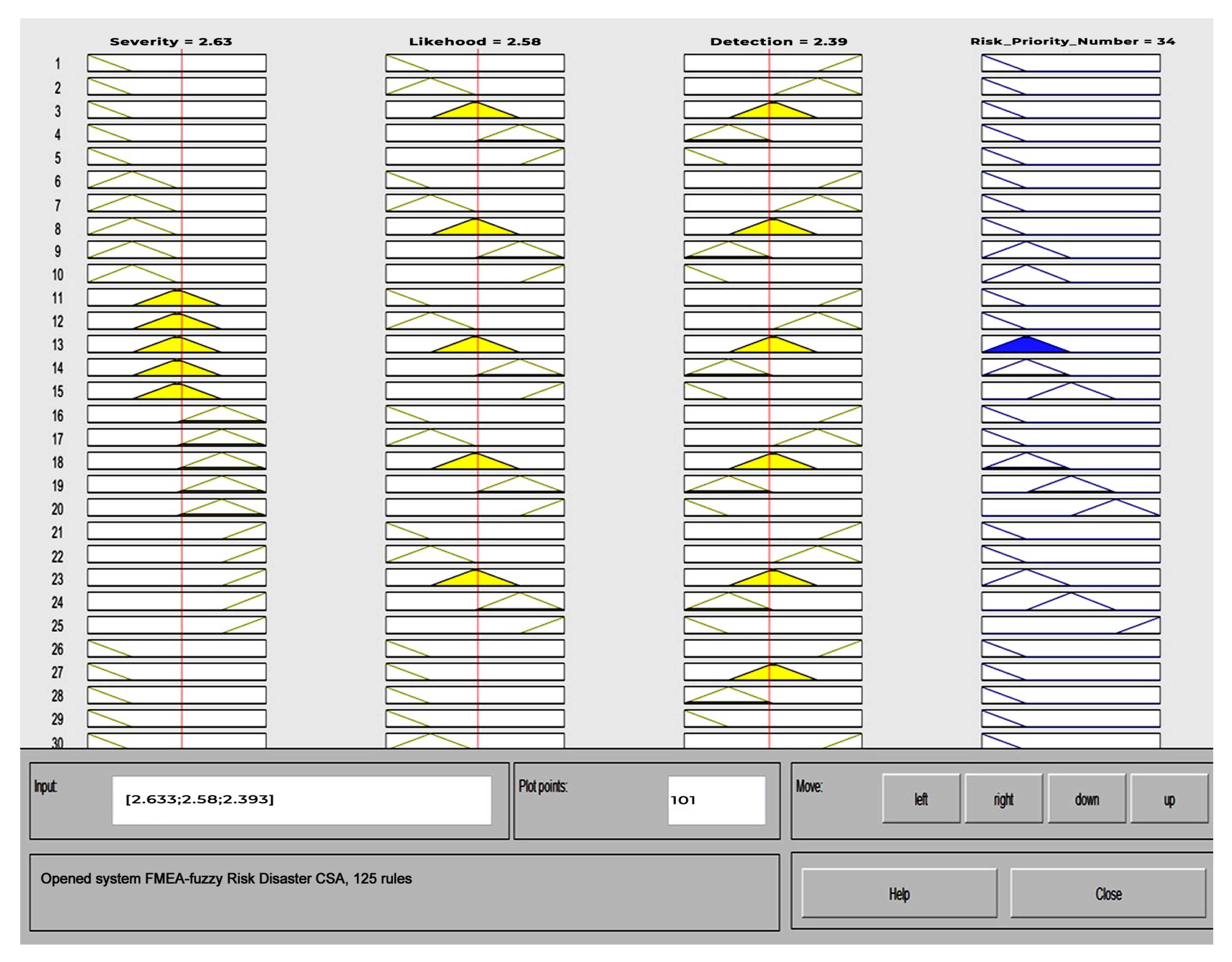
Task: Select rule number 13
Action: pos(58,345)
